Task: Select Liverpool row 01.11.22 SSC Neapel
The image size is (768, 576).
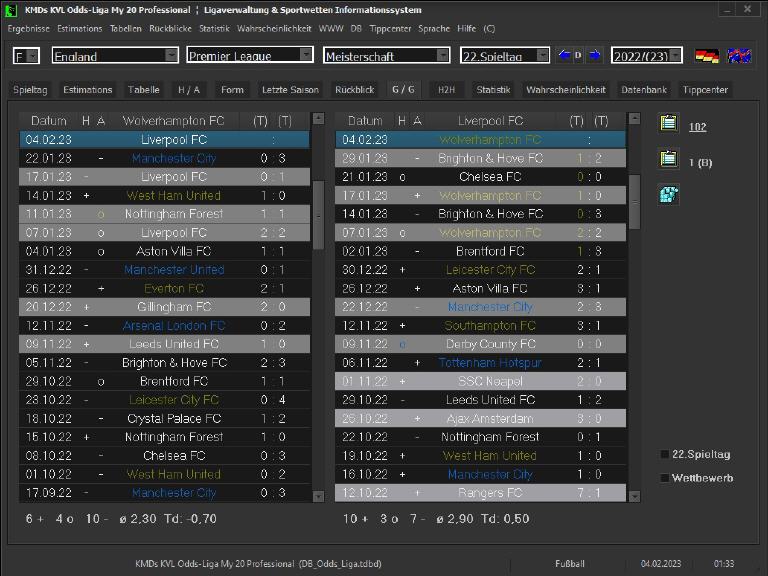Action: click(x=480, y=381)
